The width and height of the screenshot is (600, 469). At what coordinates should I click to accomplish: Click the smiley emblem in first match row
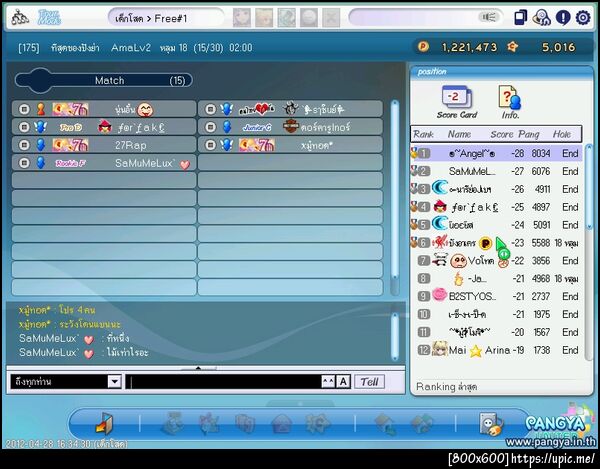coord(145,110)
